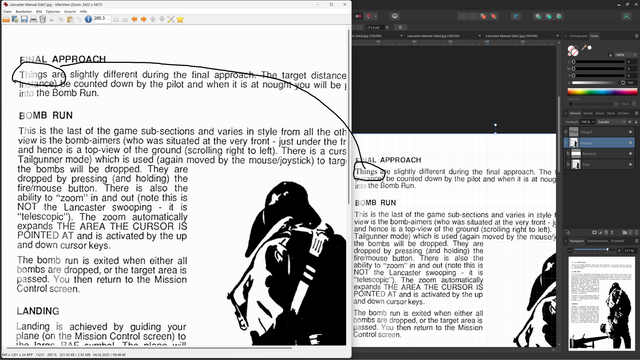
Task: Click the fill/stroke color selector circles
Action: pyautogui.click(x=573, y=51)
